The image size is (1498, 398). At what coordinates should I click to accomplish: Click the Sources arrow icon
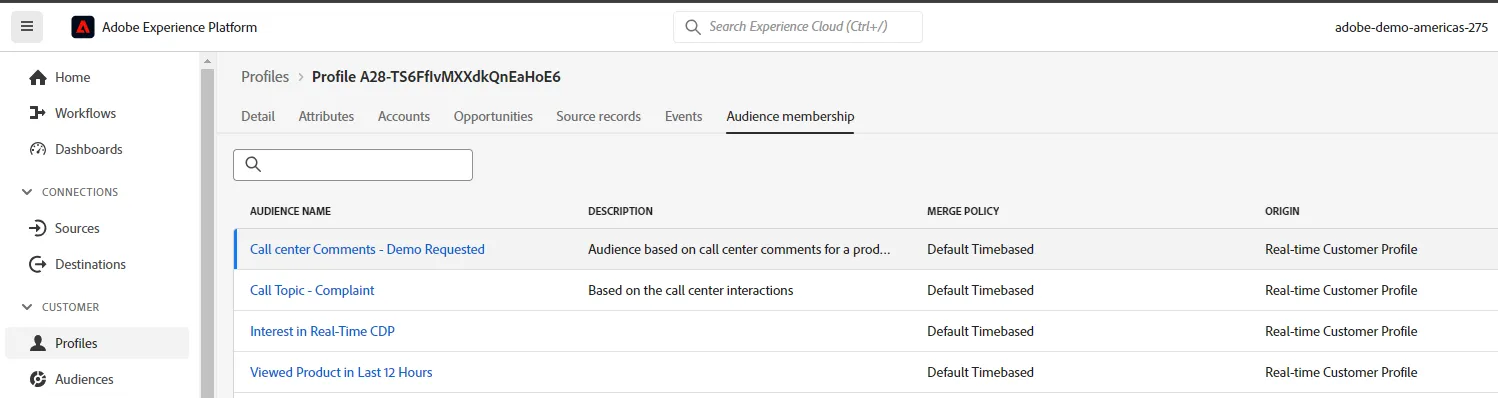tap(39, 228)
